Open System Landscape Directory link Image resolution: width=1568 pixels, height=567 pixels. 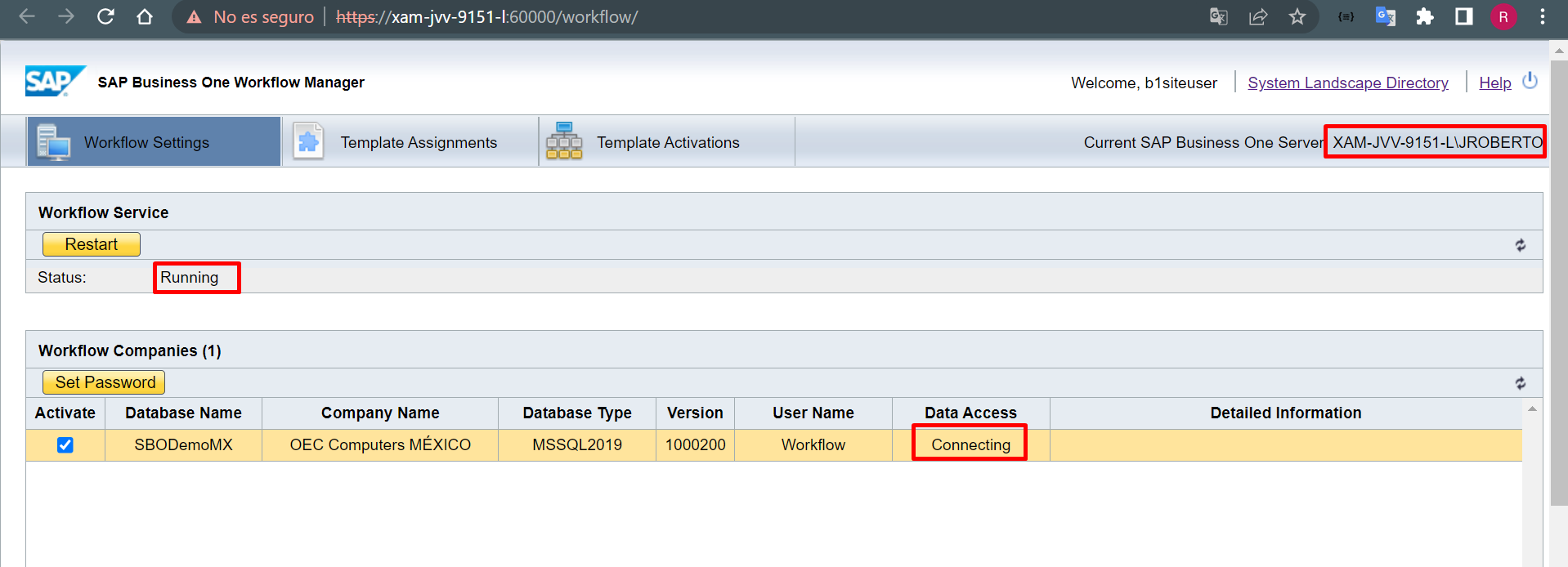[1347, 83]
